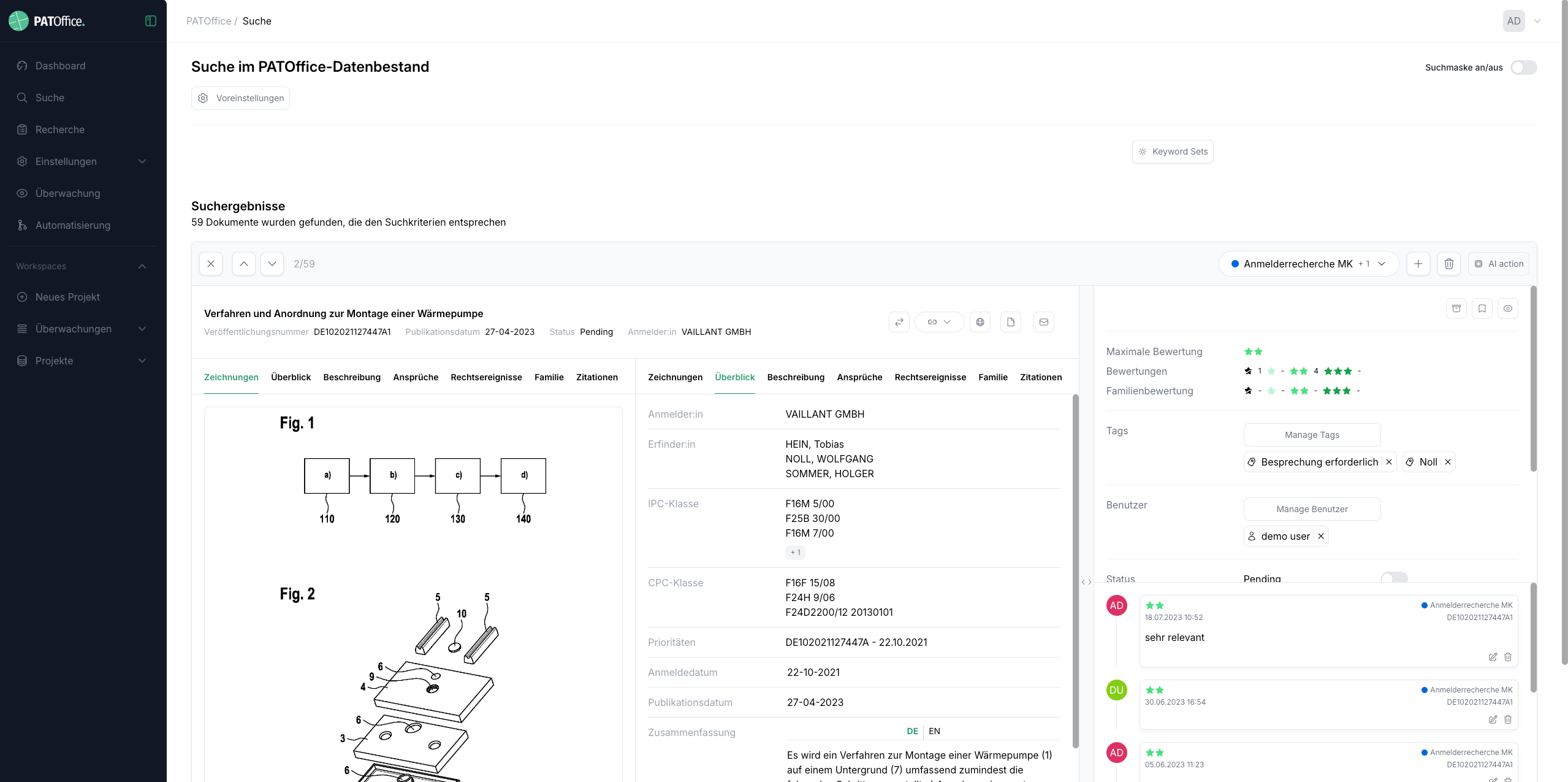Collapse the sidebar panel icon

click(x=150, y=21)
